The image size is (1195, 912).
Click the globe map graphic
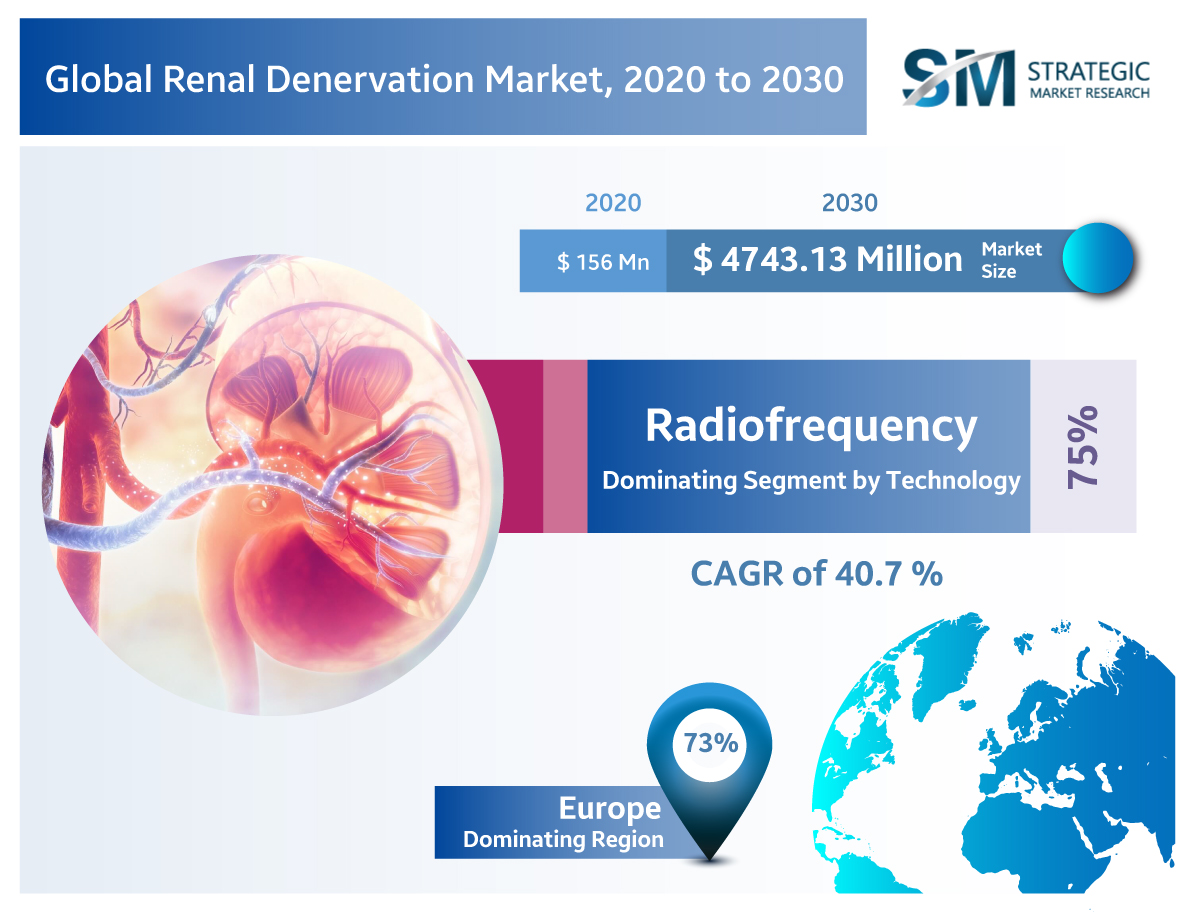click(993, 753)
